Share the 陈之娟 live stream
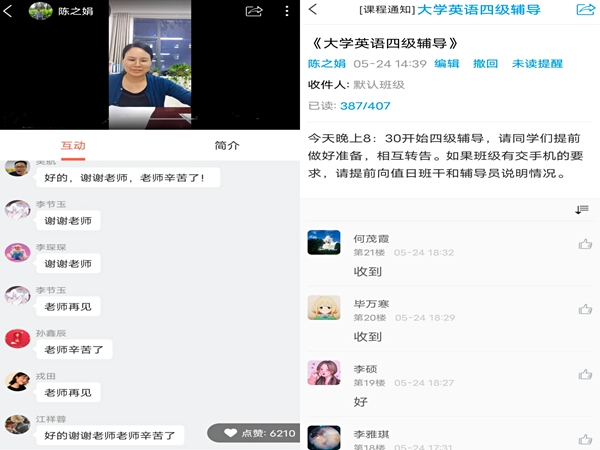This screenshot has width=600, height=450. pos(254,11)
